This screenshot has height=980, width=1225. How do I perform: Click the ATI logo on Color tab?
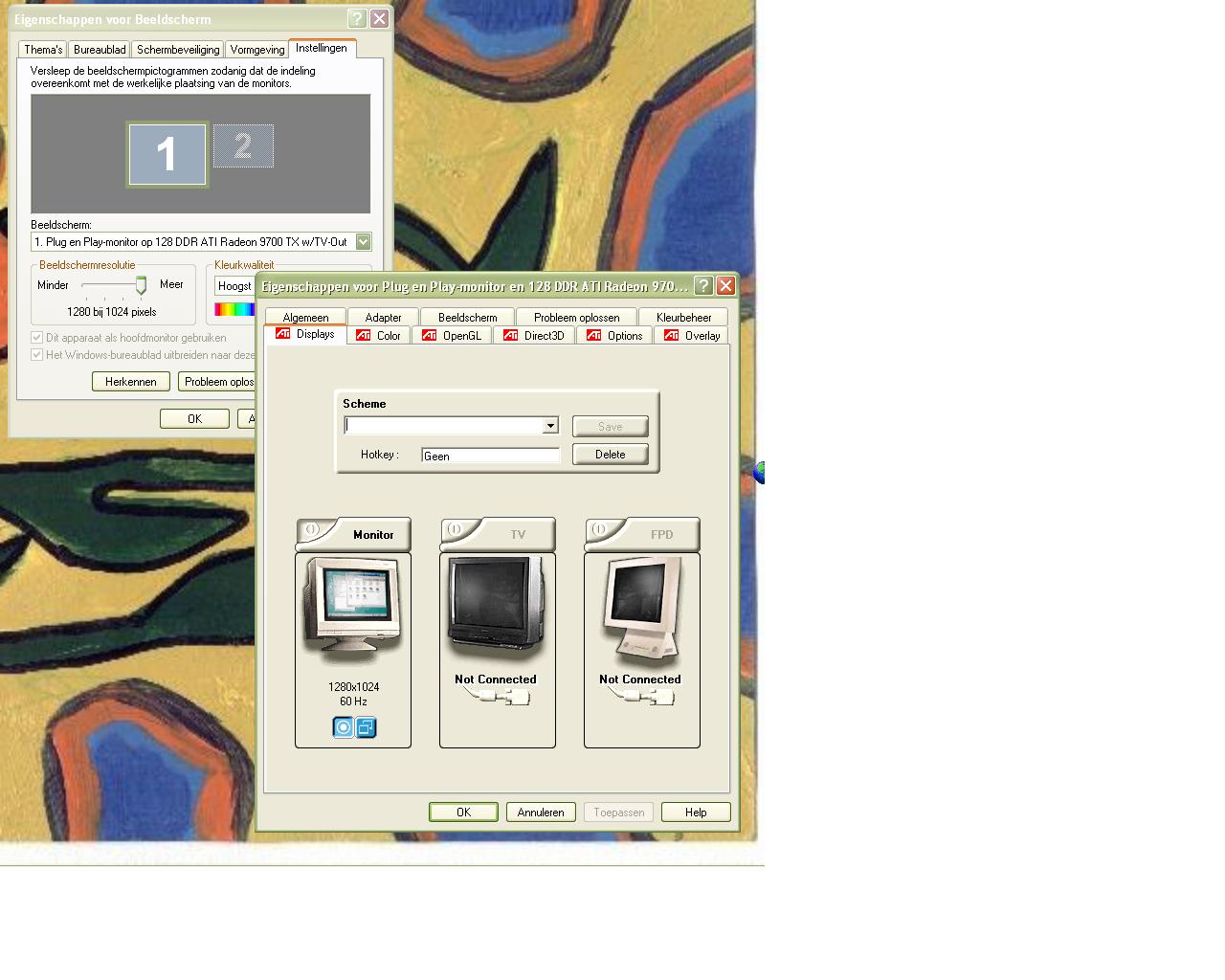364,335
